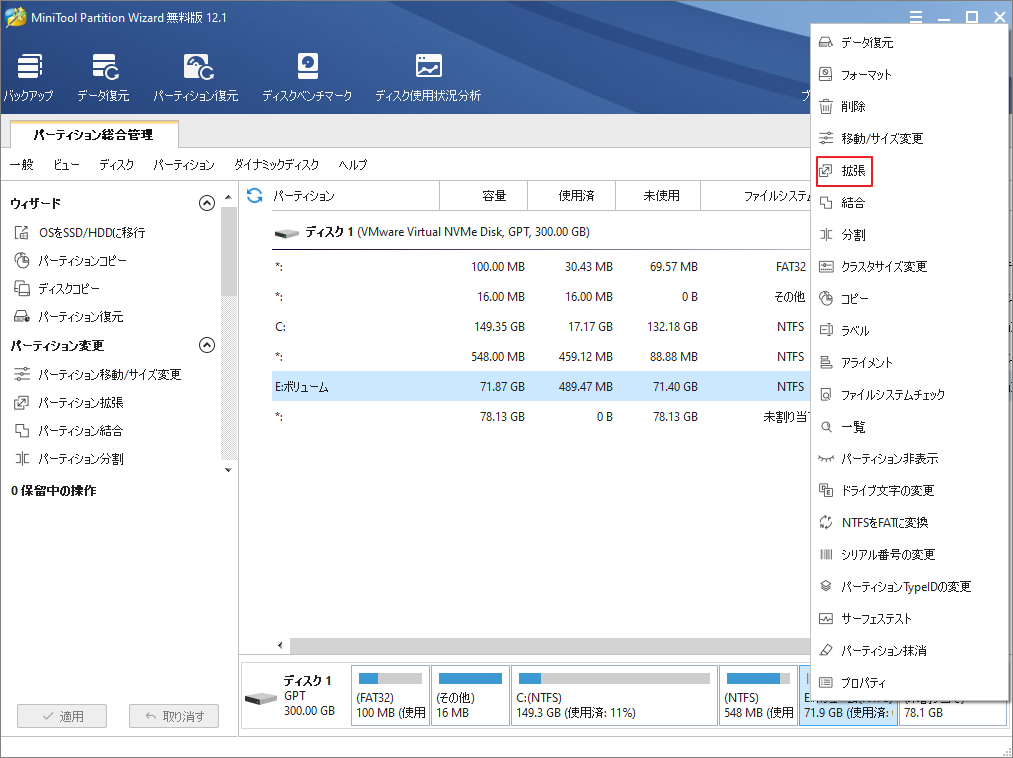Select the C: partition row
Image resolution: width=1013 pixels, height=758 pixels.
[x=540, y=327]
